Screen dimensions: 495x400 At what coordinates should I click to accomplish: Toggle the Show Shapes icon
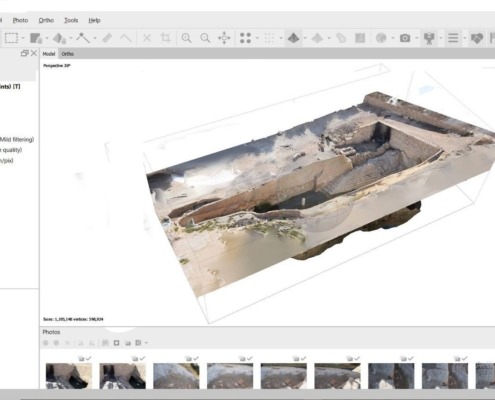point(341,38)
